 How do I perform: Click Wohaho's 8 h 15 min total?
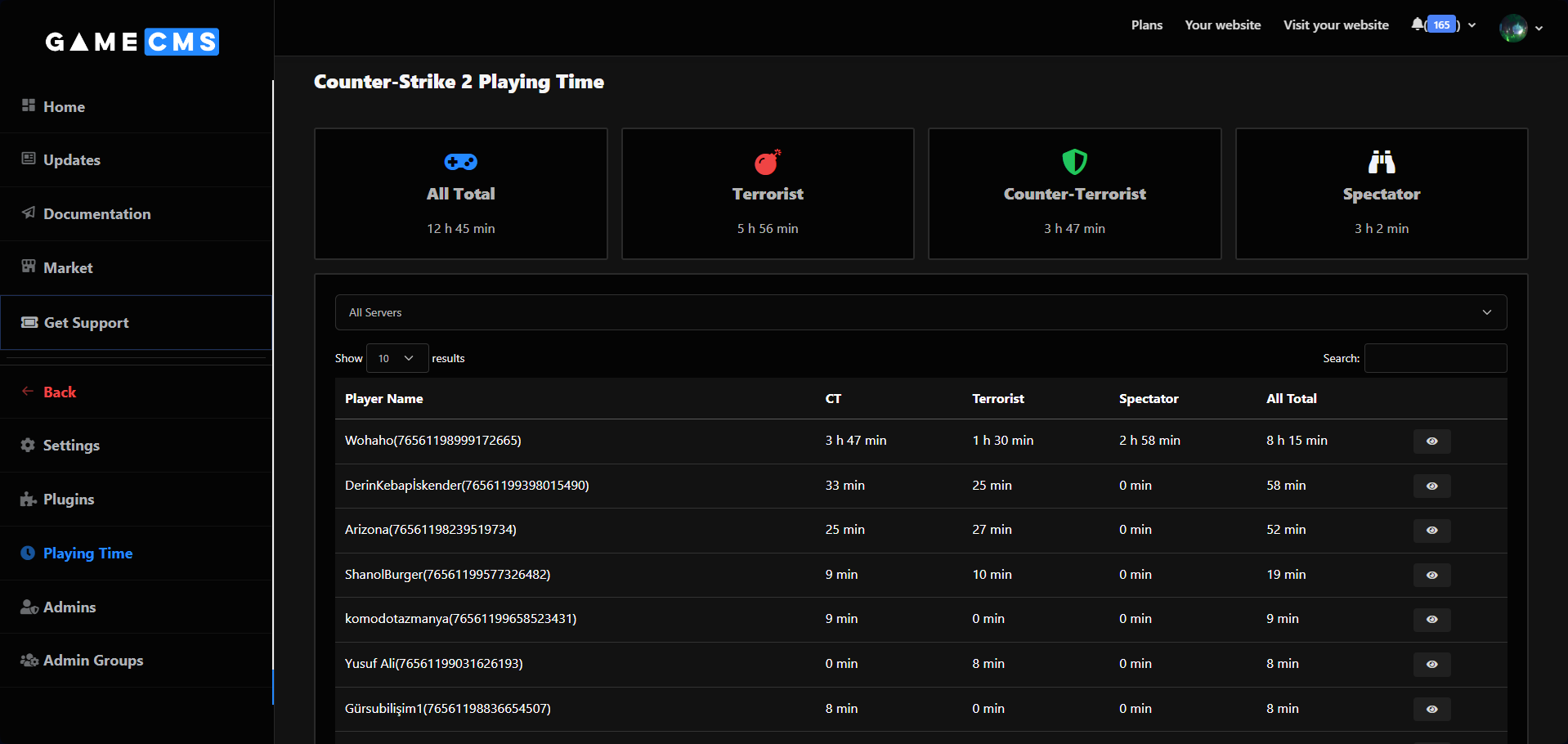pos(1297,440)
